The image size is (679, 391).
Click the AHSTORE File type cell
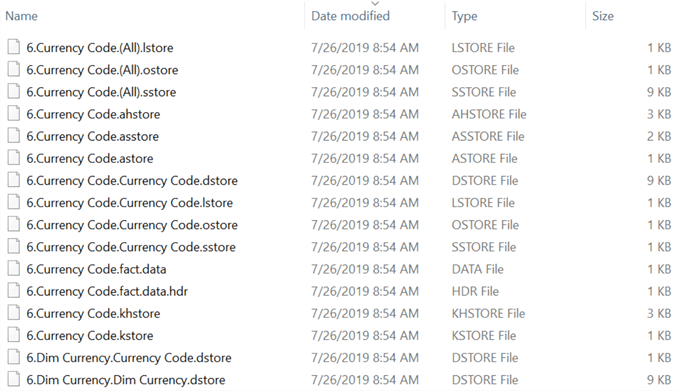[x=489, y=114]
